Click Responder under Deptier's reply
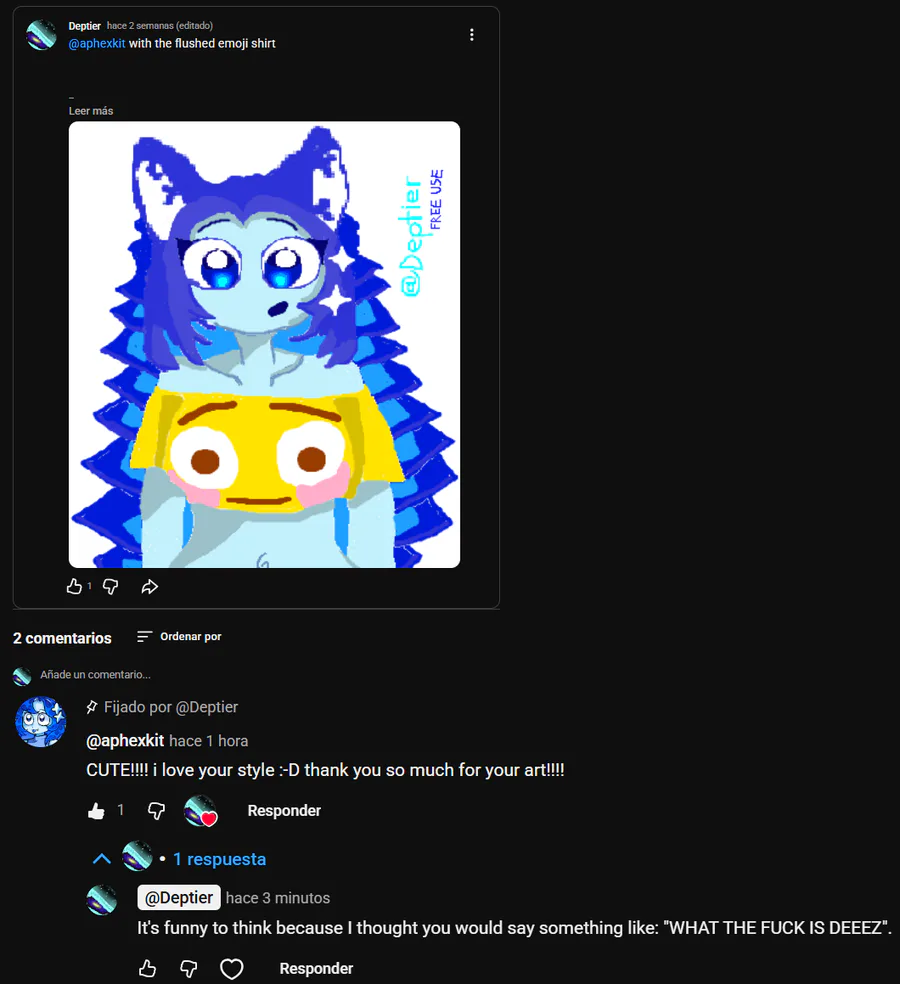The height and width of the screenshot is (984, 900). click(x=316, y=968)
